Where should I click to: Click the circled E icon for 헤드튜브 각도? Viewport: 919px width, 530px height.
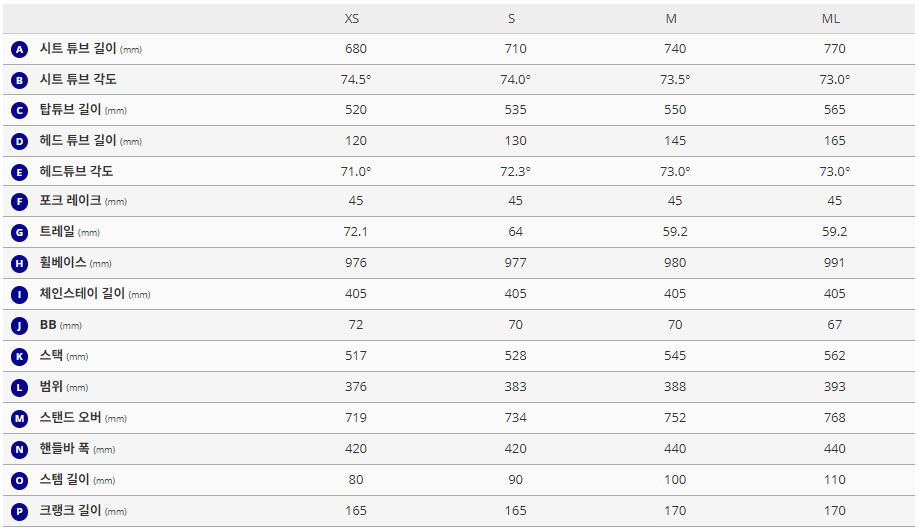(20, 172)
